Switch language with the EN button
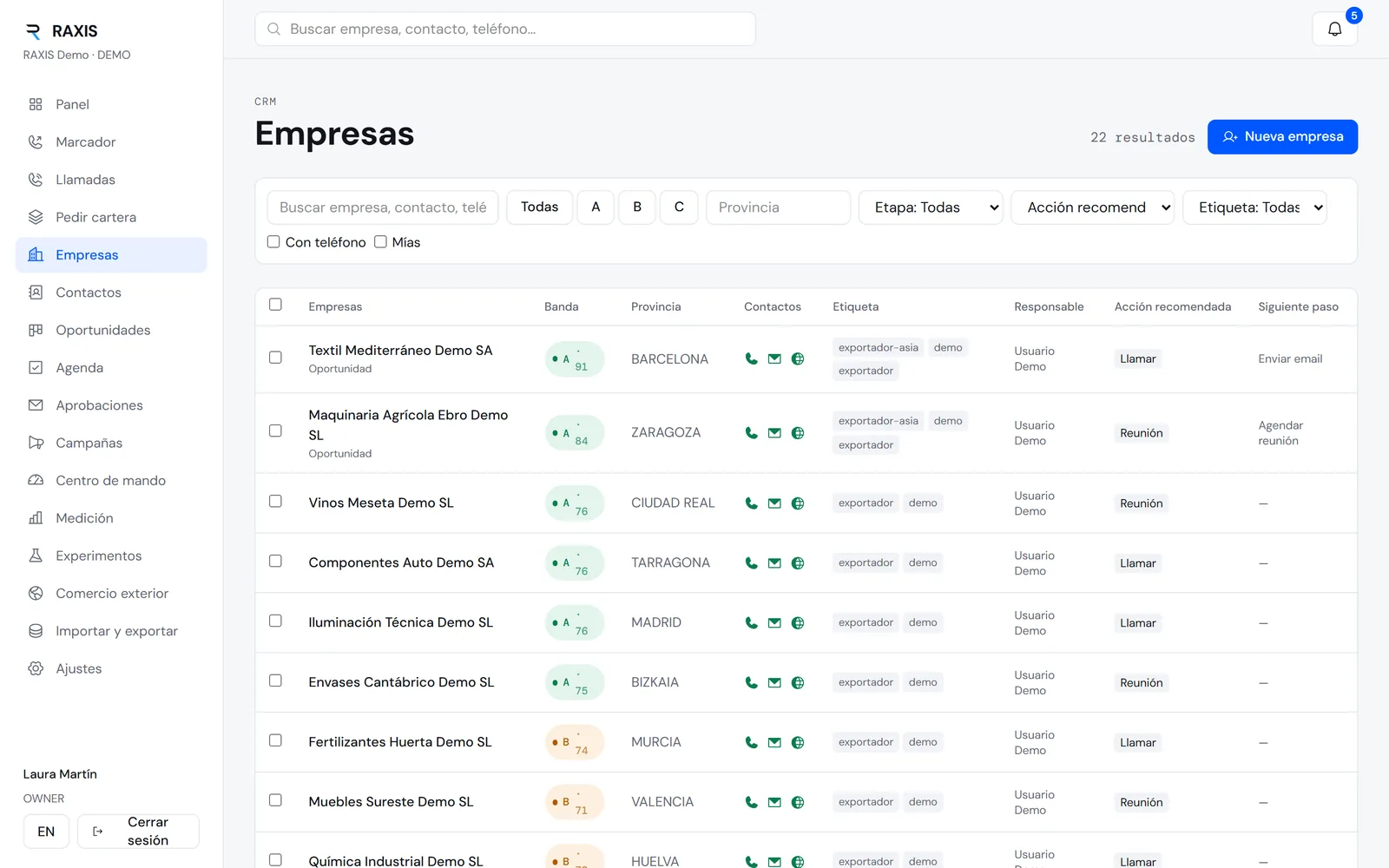 46,832
